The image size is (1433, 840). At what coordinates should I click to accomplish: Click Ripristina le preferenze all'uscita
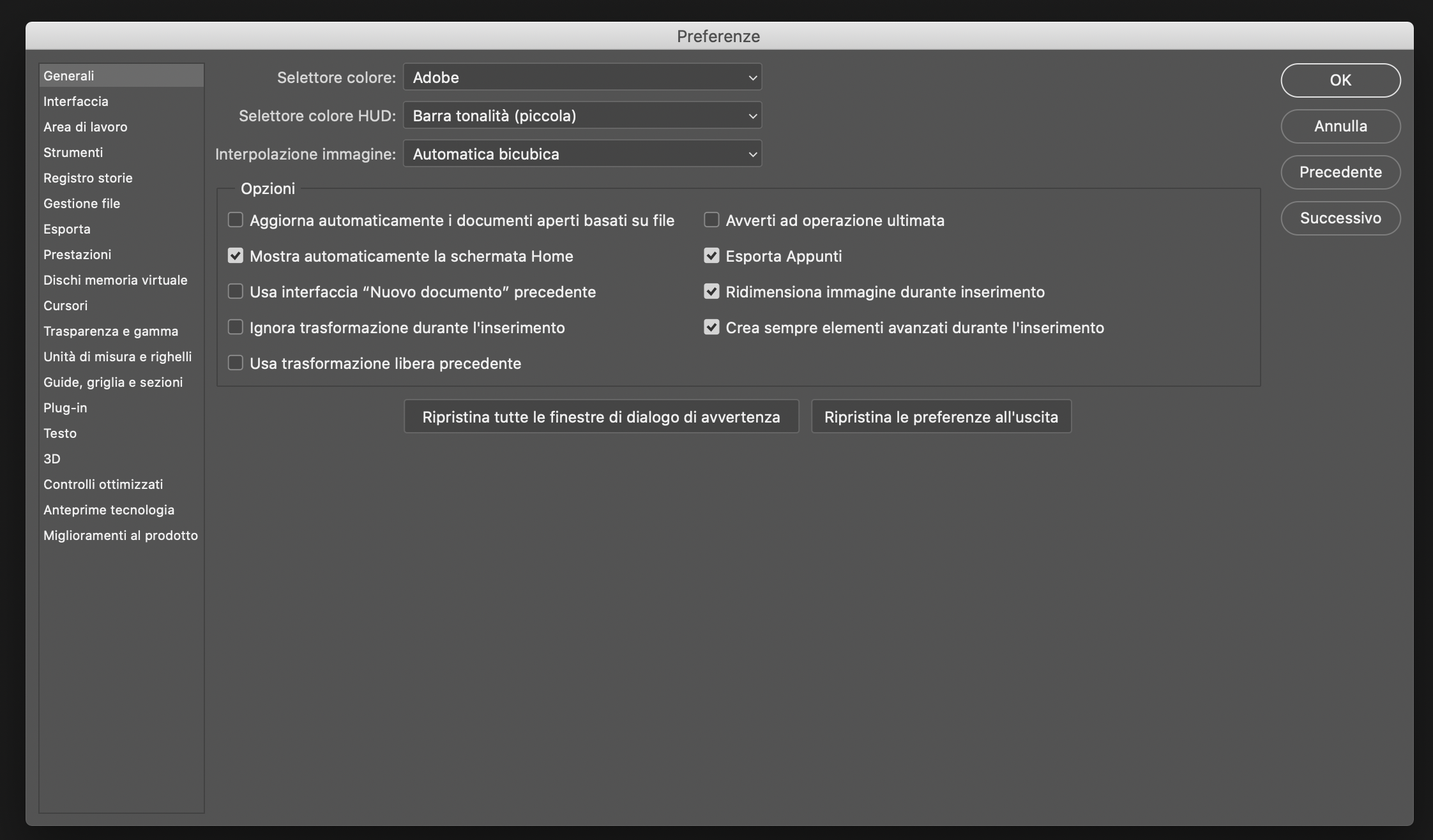coord(941,416)
